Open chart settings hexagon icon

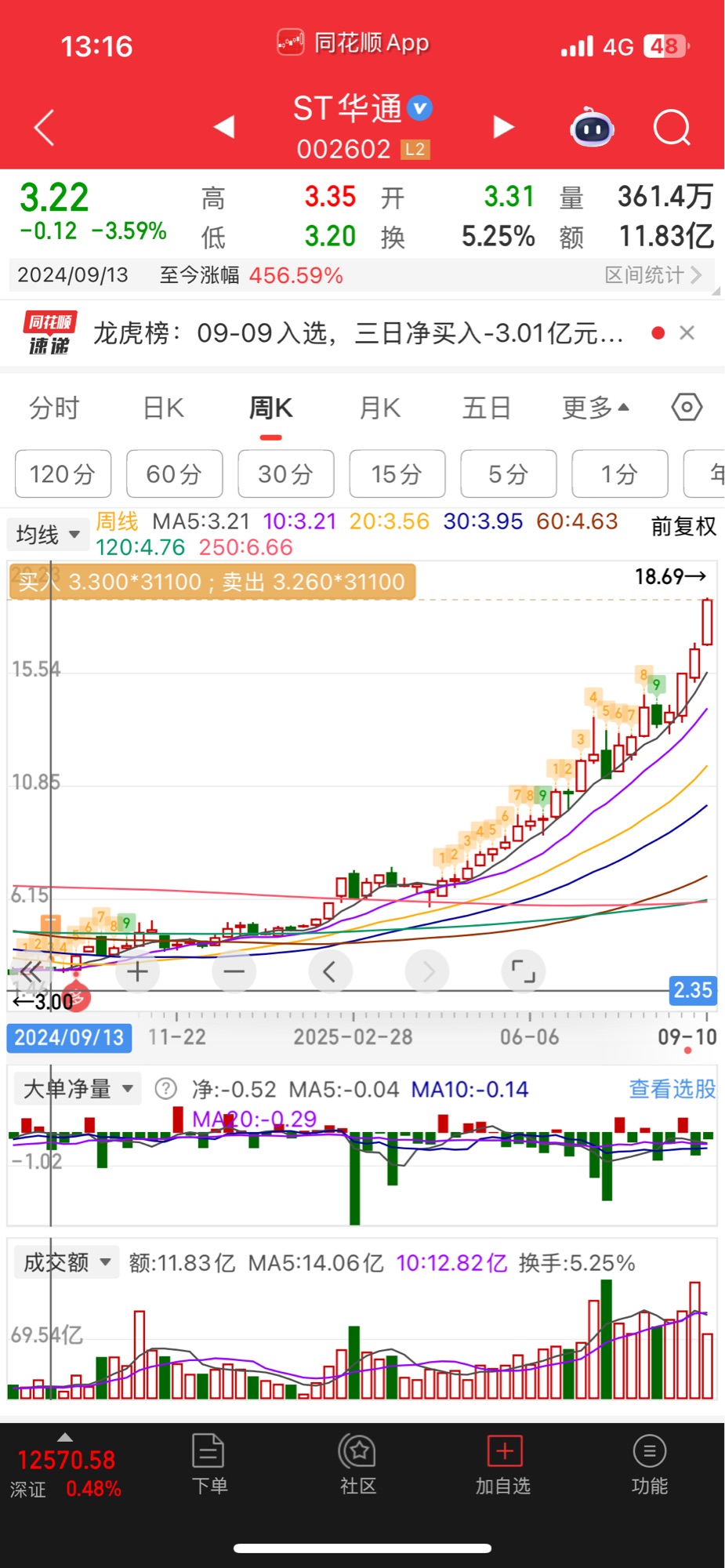click(687, 408)
